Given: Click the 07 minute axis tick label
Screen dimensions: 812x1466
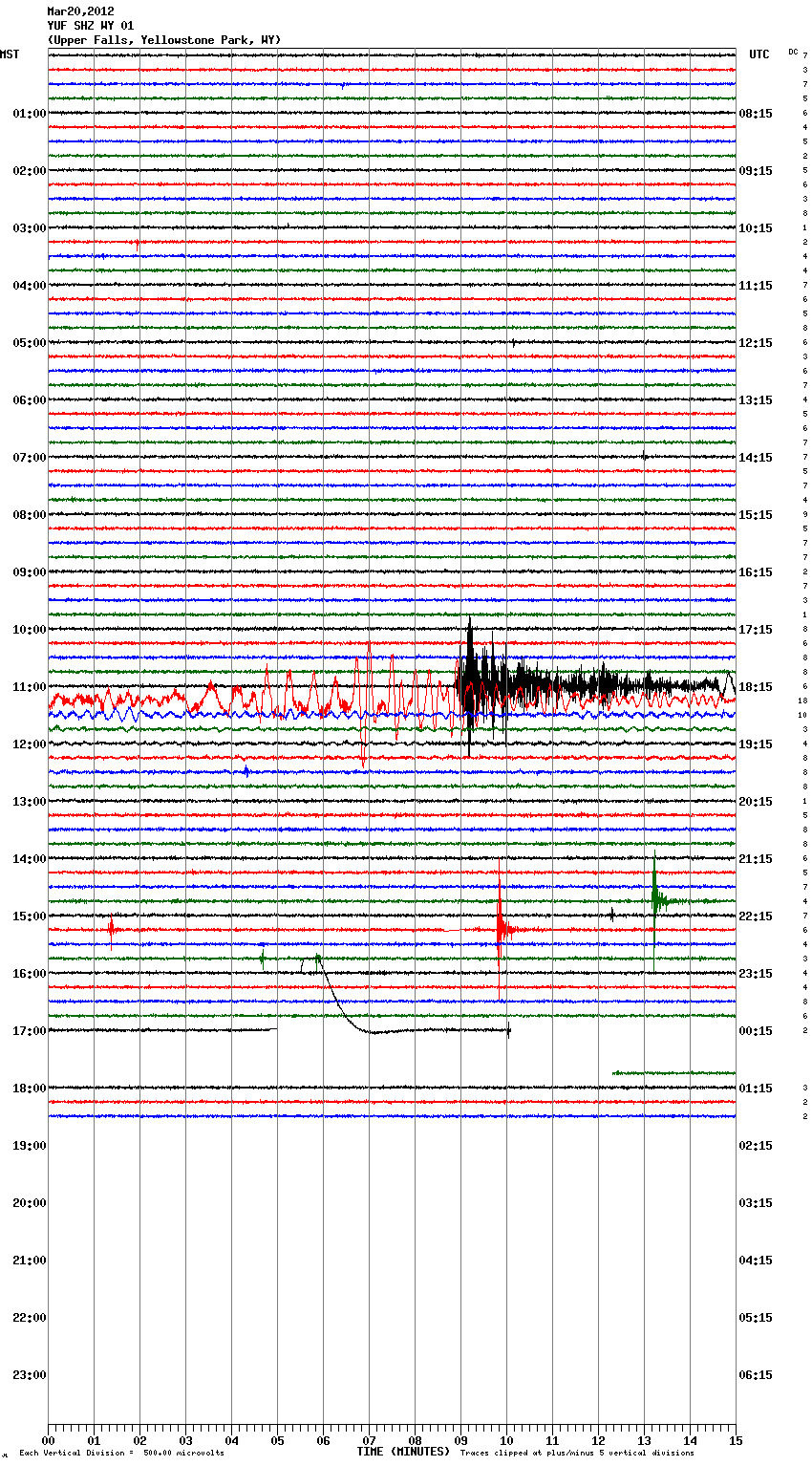Looking at the screenshot, I should pyautogui.click(x=369, y=1440).
